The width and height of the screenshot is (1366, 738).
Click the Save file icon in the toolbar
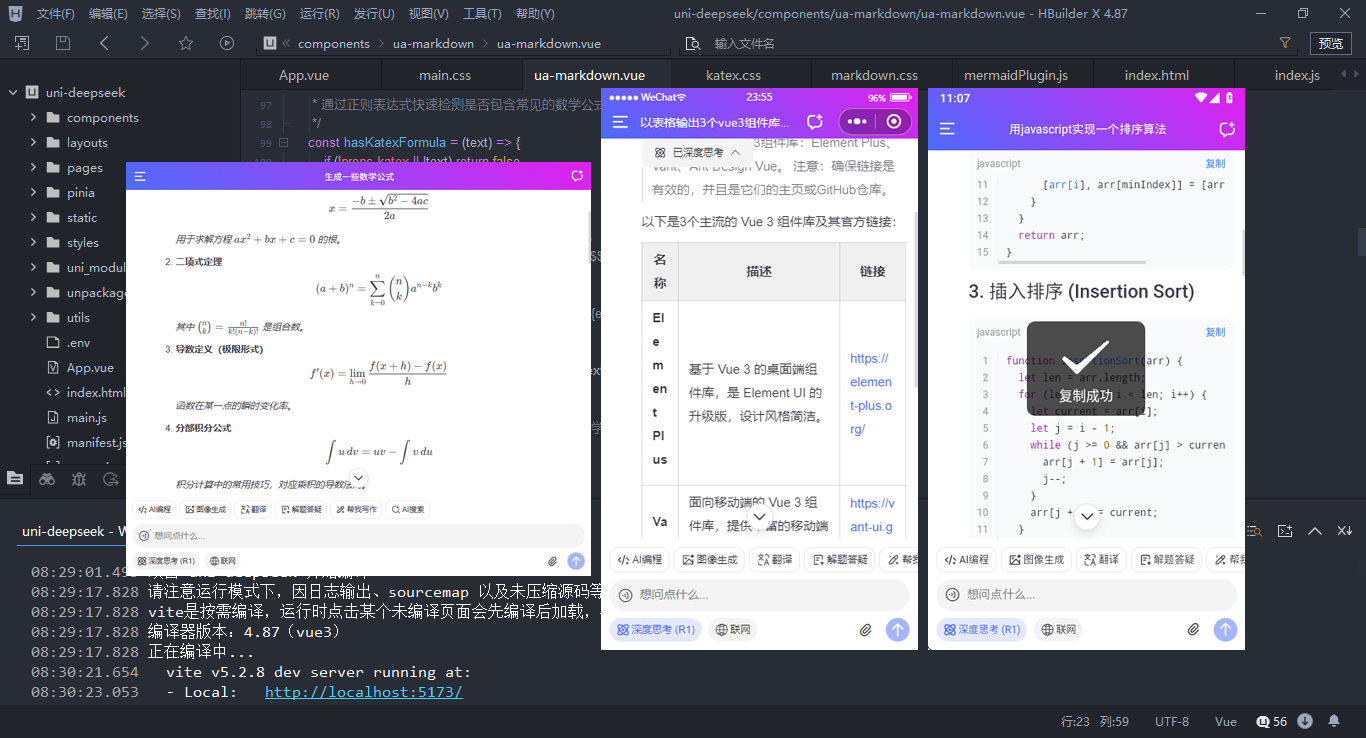pyautogui.click(x=62, y=43)
